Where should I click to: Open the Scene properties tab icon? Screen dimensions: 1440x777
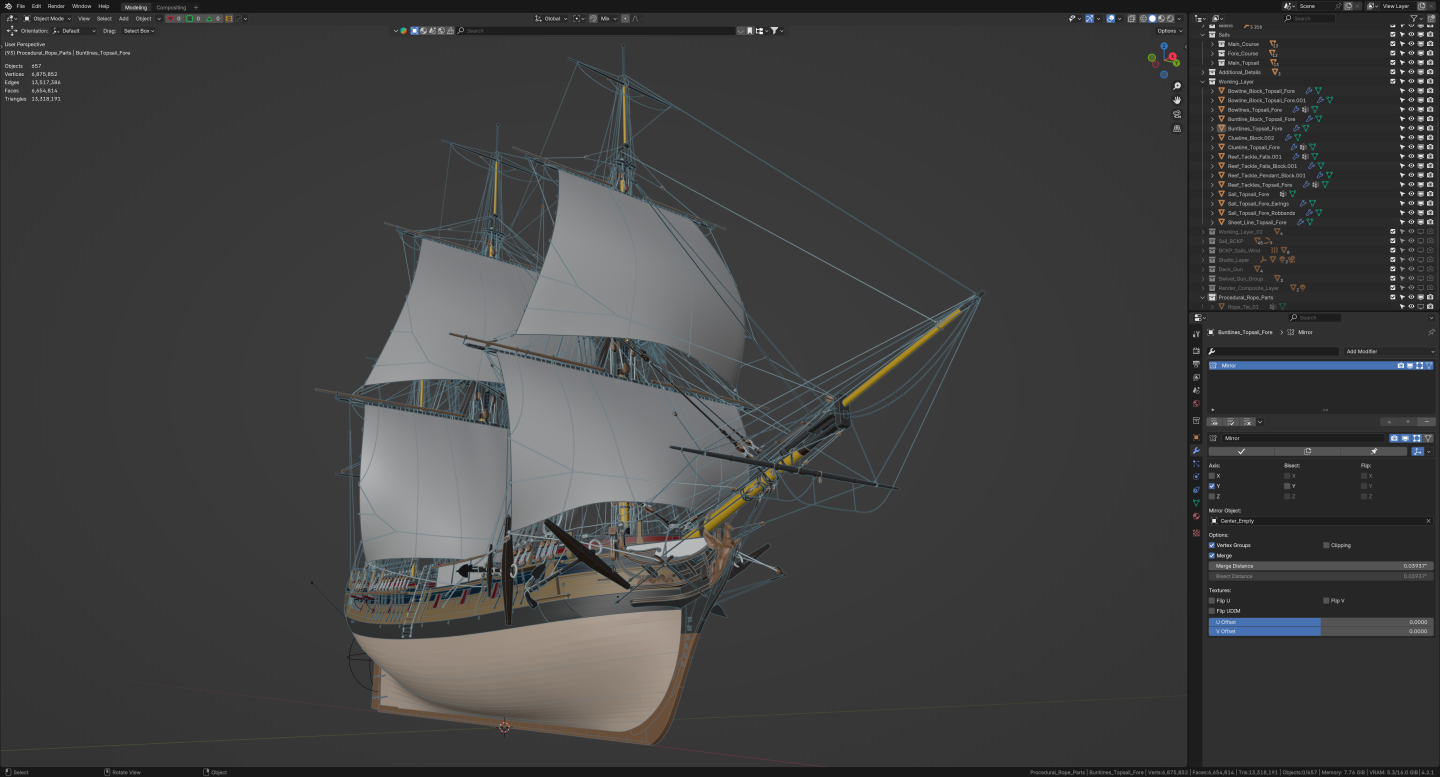tap(1196, 390)
